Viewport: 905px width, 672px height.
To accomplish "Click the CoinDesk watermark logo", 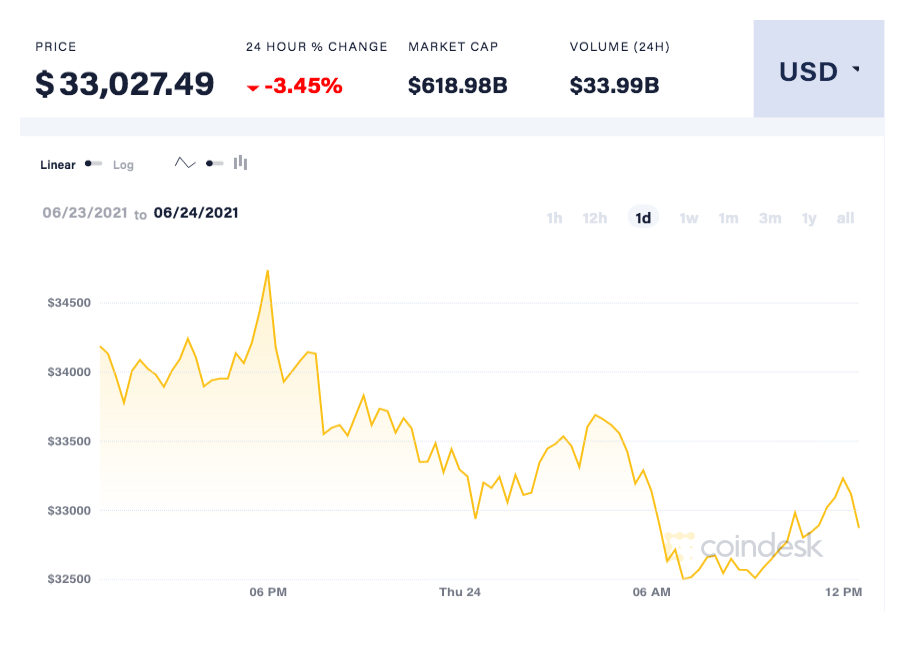I will [746, 546].
